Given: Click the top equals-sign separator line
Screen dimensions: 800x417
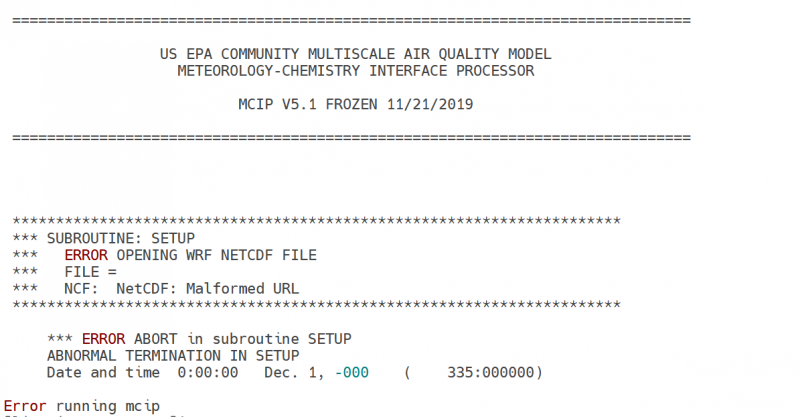Looking at the screenshot, I should [350, 20].
